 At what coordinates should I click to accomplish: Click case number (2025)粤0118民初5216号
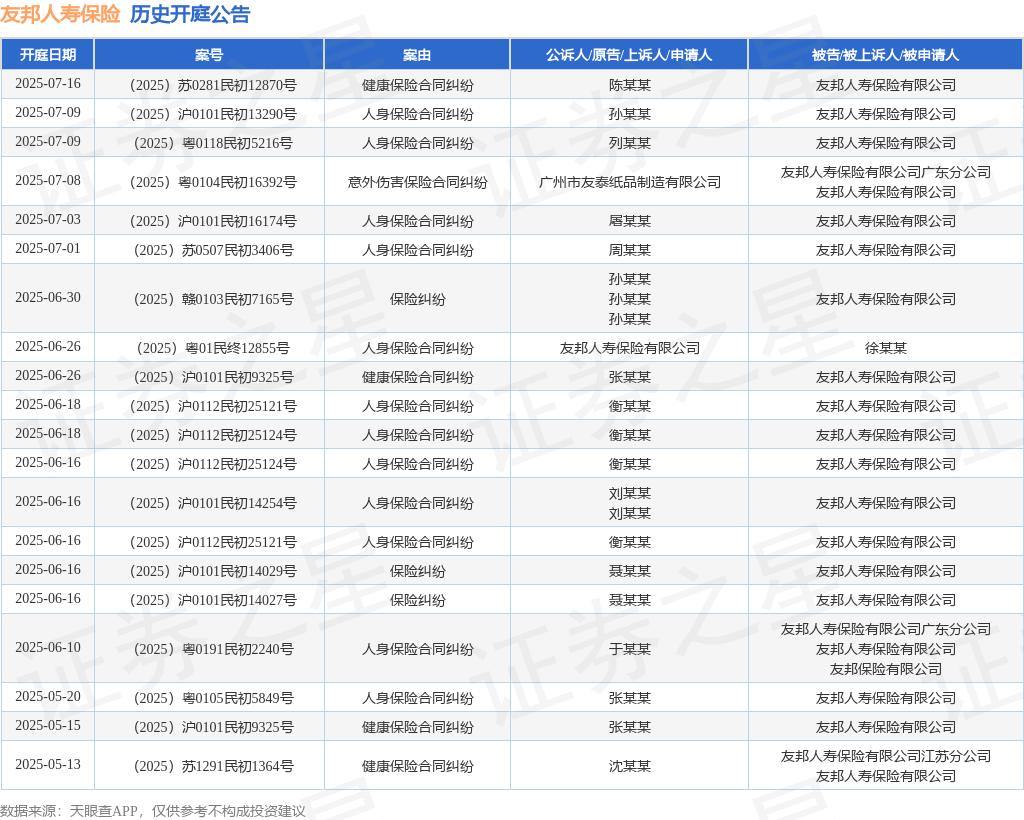(209, 143)
